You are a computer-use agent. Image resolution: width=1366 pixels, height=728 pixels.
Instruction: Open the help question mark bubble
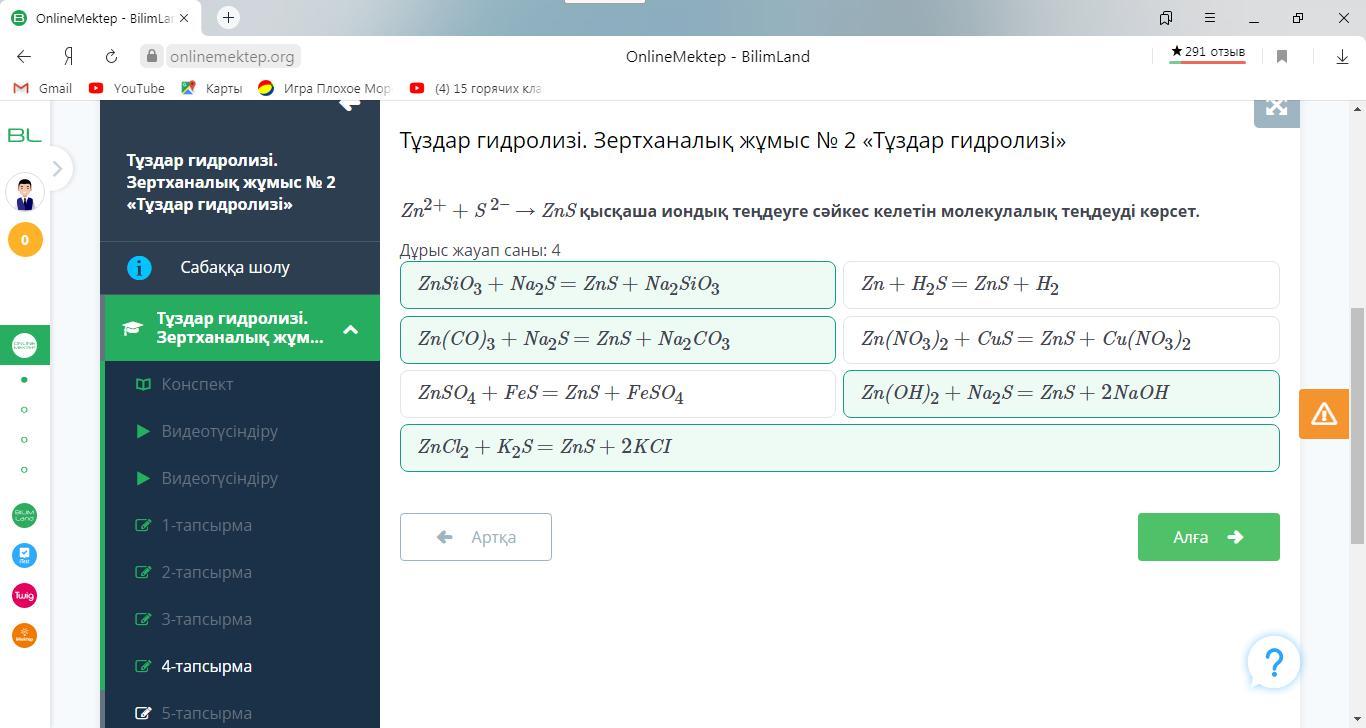(1273, 662)
